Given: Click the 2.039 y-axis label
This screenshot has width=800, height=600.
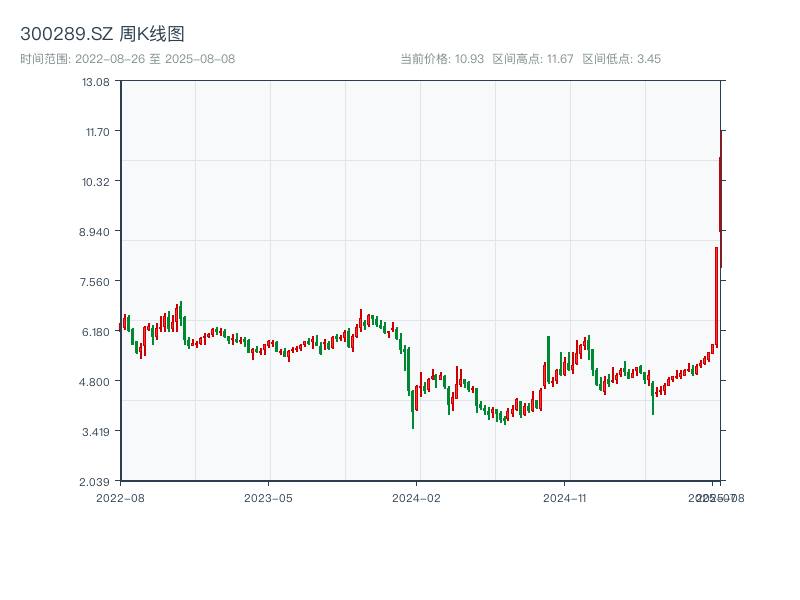Looking at the screenshot, I should [x=96, y=482].
